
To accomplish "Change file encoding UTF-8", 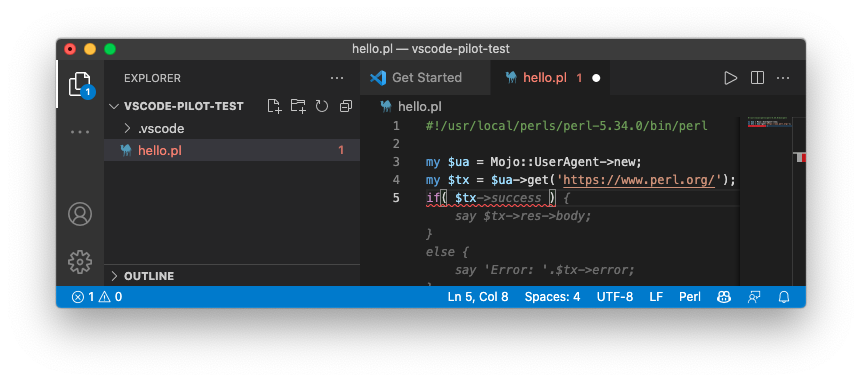I will pyautogui.click(x=615, y=297).
